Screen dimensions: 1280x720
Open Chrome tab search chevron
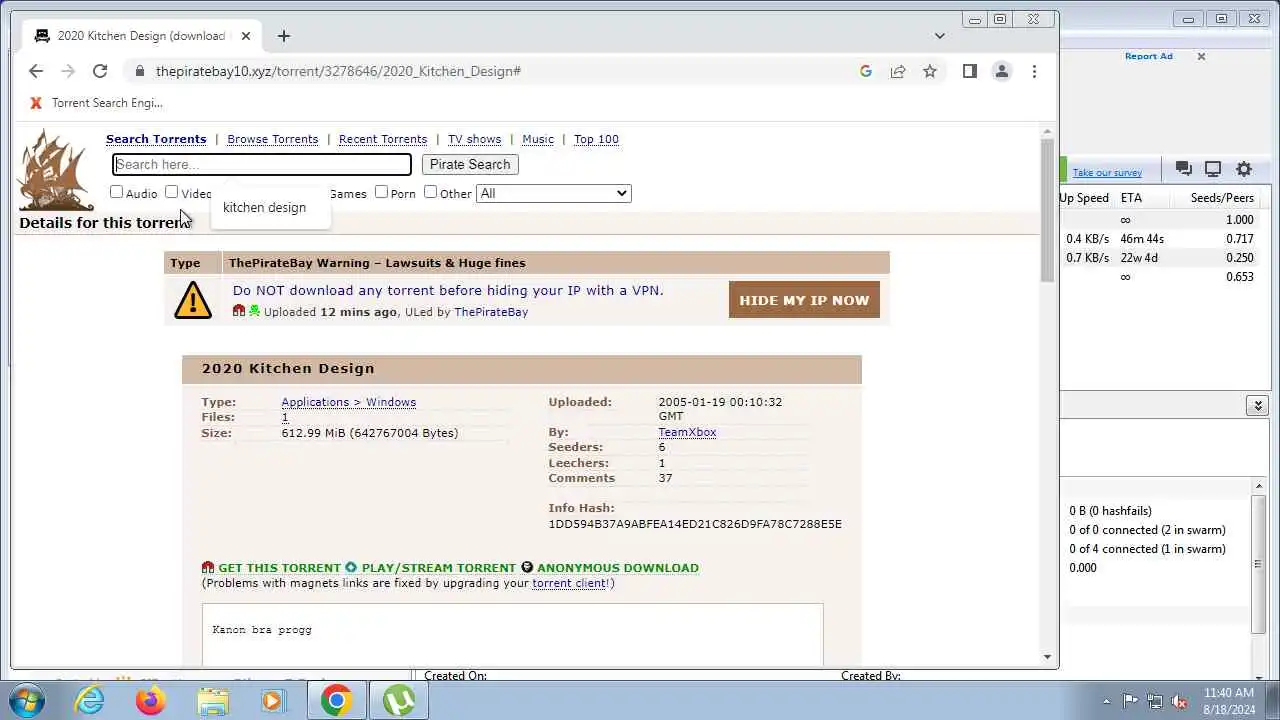939,36
